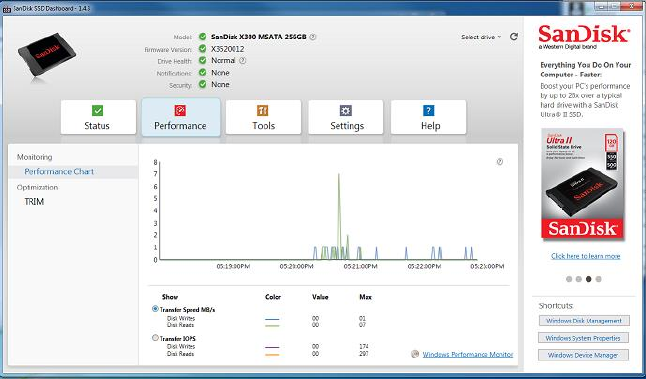Click the SanDisk SSD drive image
Screen dimensions: 646x379
pos(46,56)
